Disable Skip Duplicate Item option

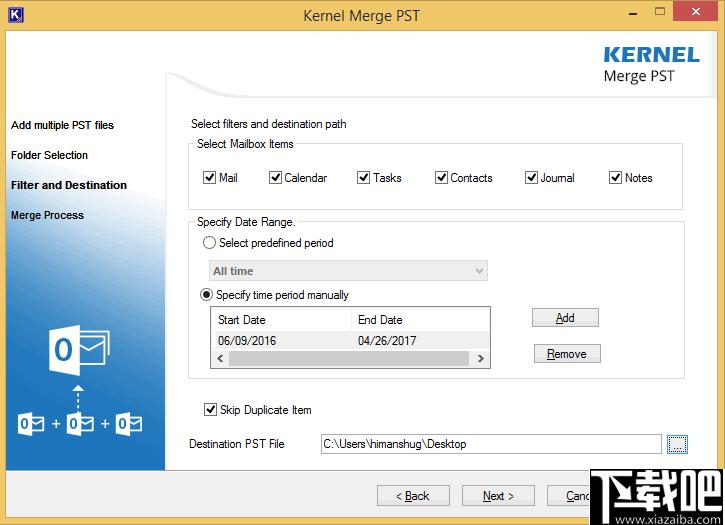coord(210,409)
